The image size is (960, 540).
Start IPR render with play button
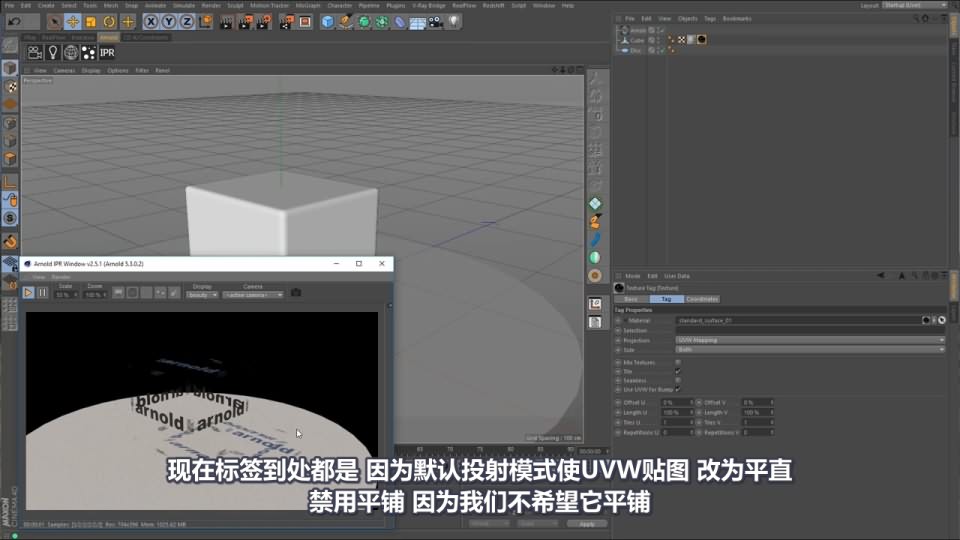tap(28, 293)
